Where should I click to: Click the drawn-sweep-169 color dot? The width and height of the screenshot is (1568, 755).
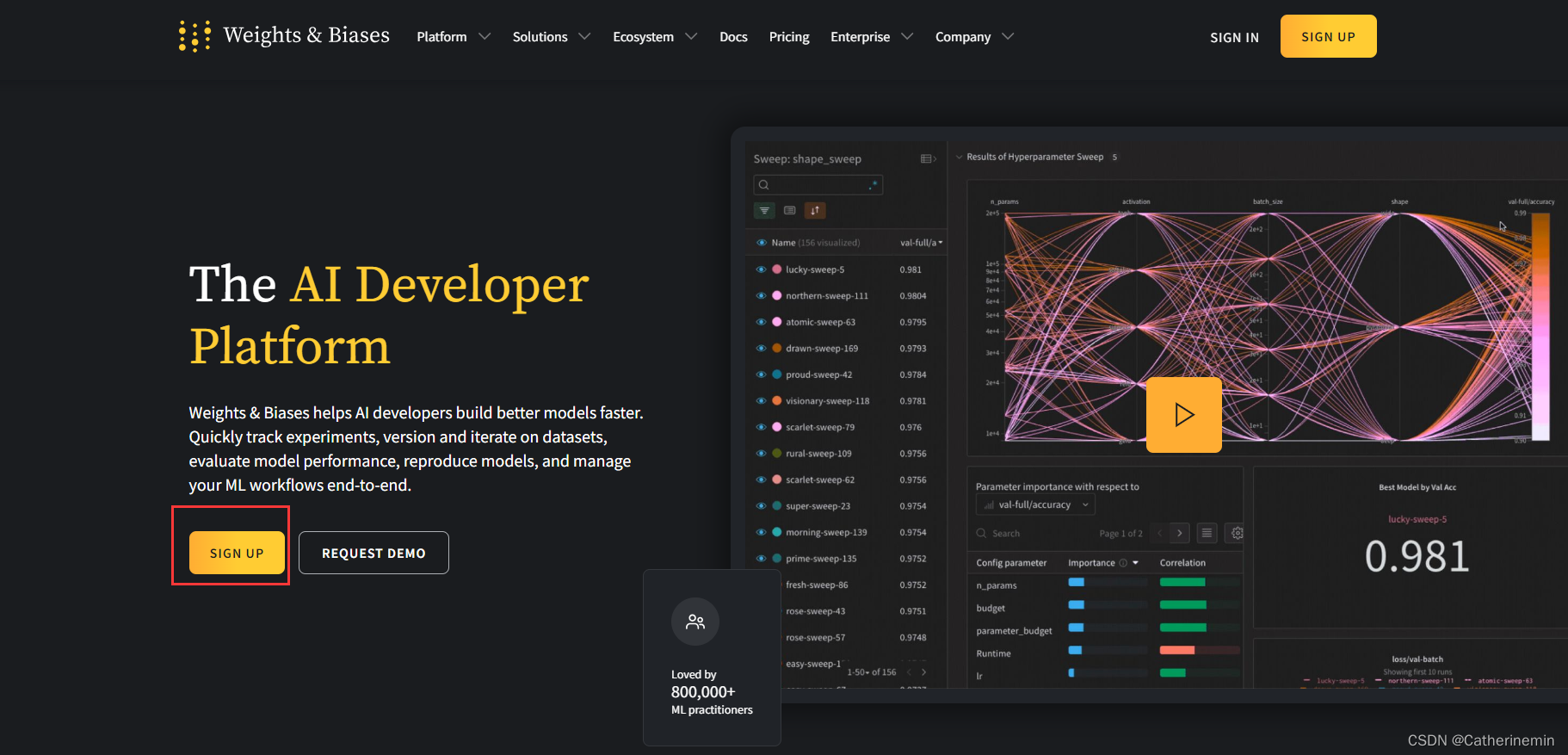click(x=777, y=349)
